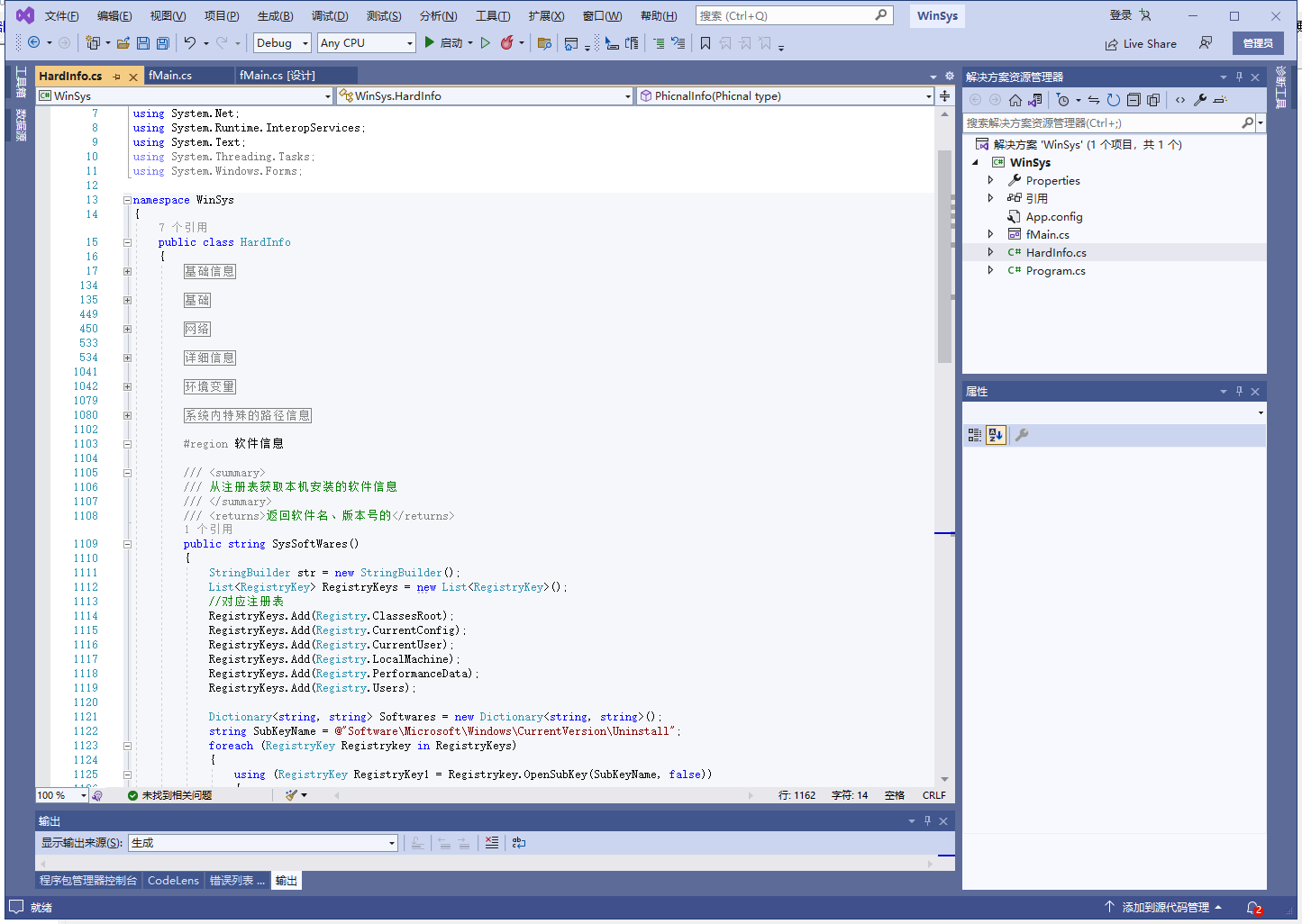Click the search (Ctrl+Q) box
The image size is (1302, 924).
pyautogui.click(x=794, y=15)
